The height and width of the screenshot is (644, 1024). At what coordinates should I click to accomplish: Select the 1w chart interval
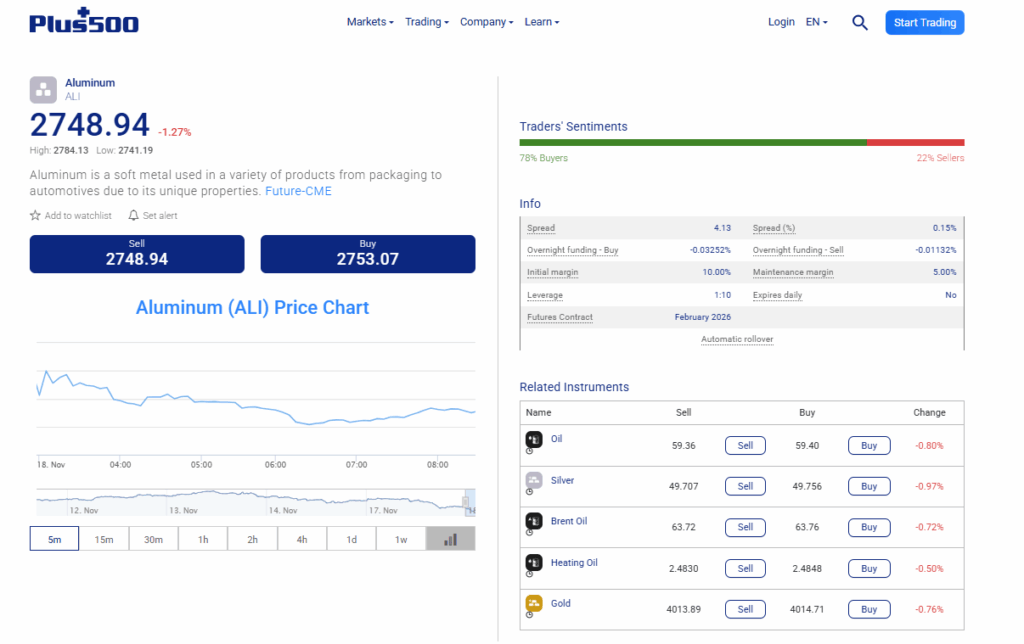coord(401,539)
